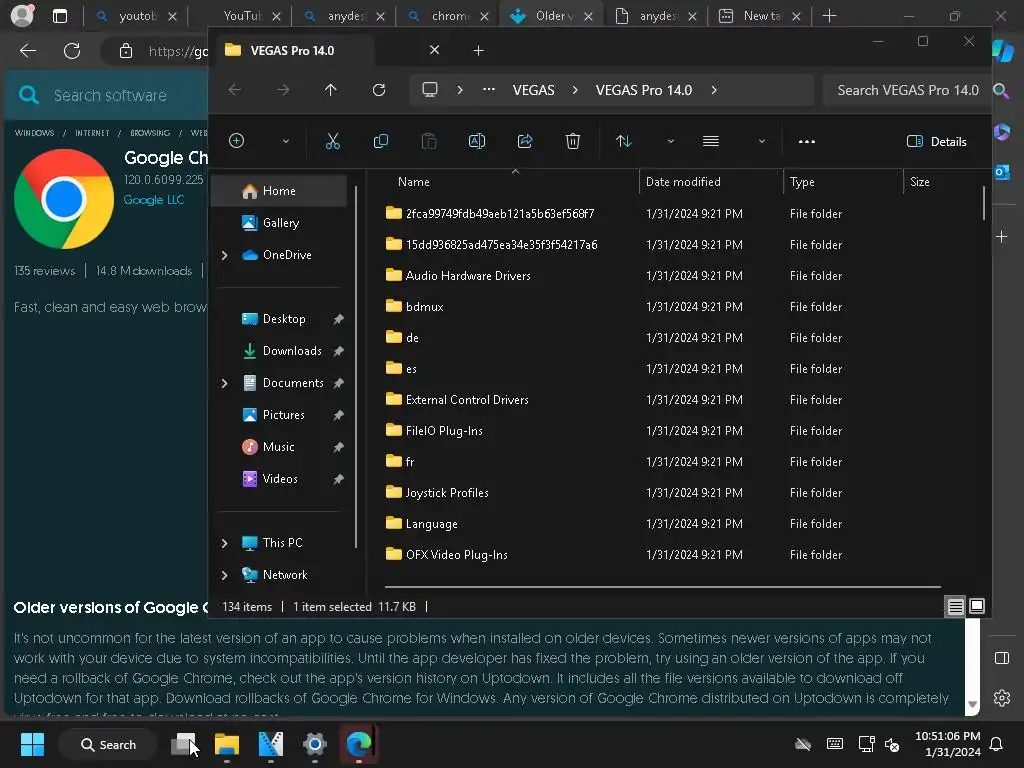
Task: Click the Edge browser back arrow
Action: (28, 51)
